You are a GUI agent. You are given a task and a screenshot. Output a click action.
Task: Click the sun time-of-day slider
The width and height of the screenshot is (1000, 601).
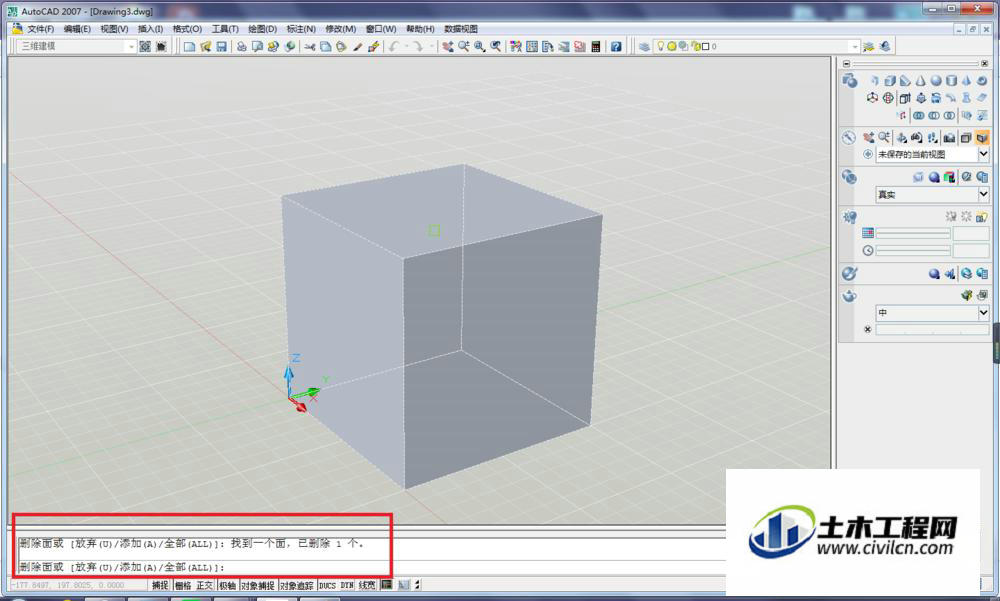pos(913,251)
